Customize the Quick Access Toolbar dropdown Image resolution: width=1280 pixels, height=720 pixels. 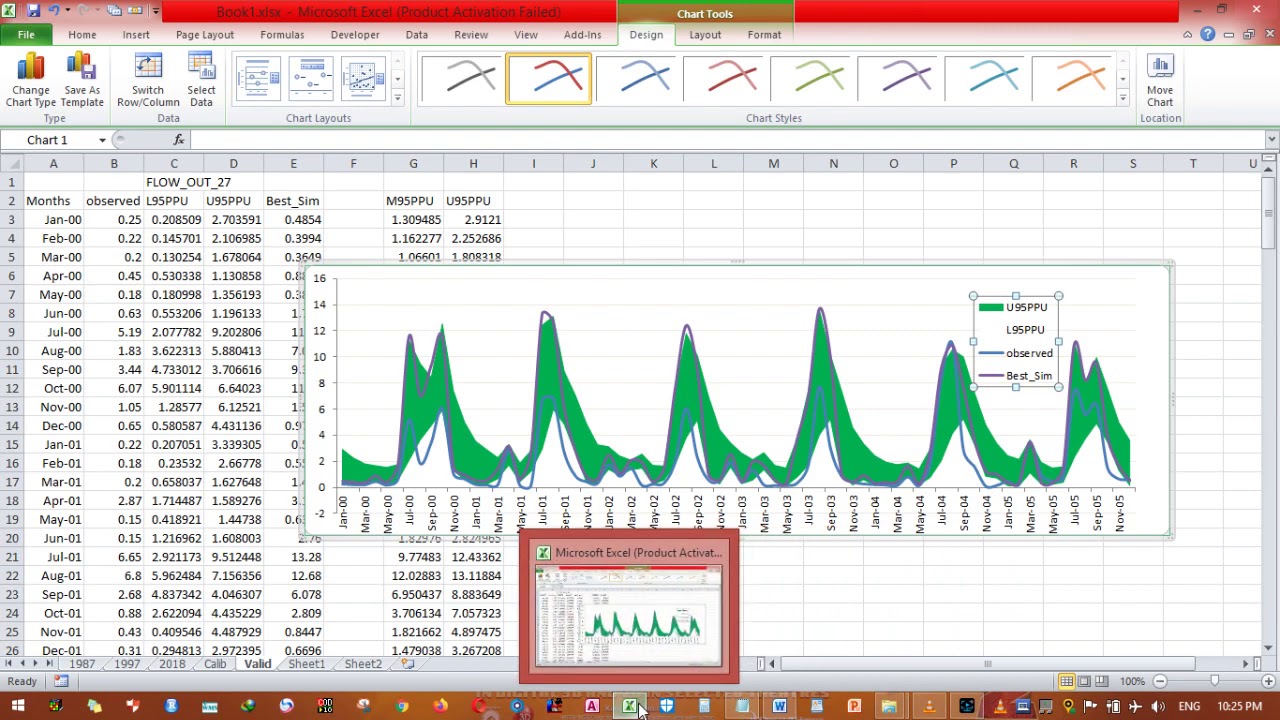point(156,11)
